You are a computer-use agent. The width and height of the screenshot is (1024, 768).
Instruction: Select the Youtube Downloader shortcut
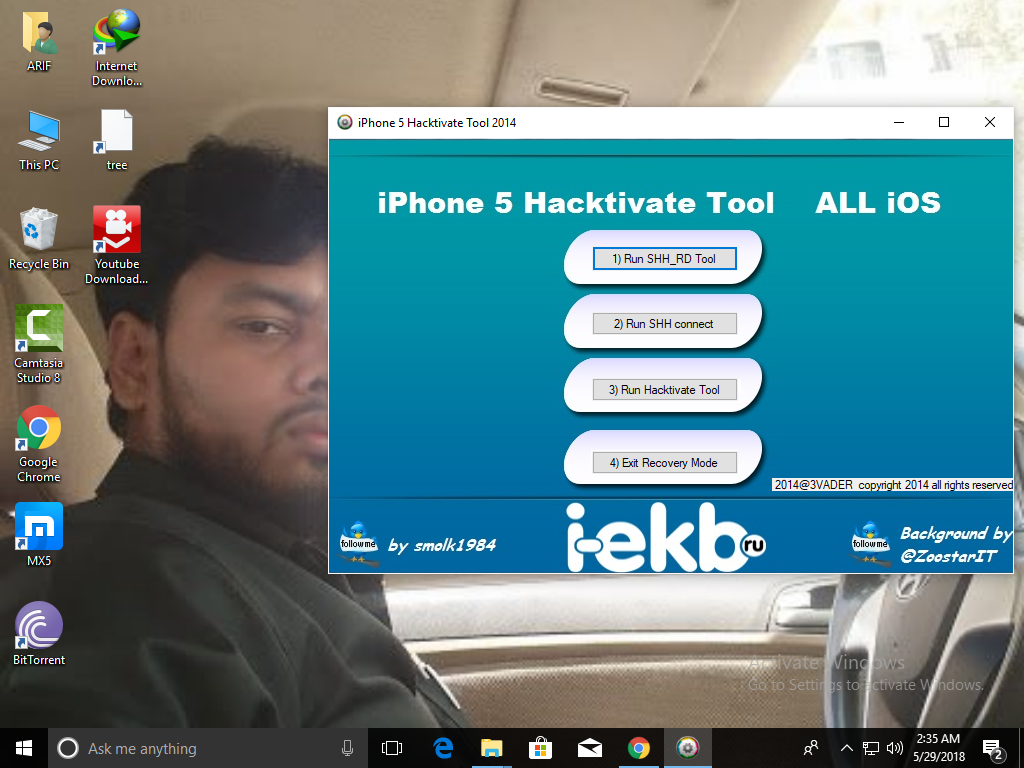click(117, 246)
